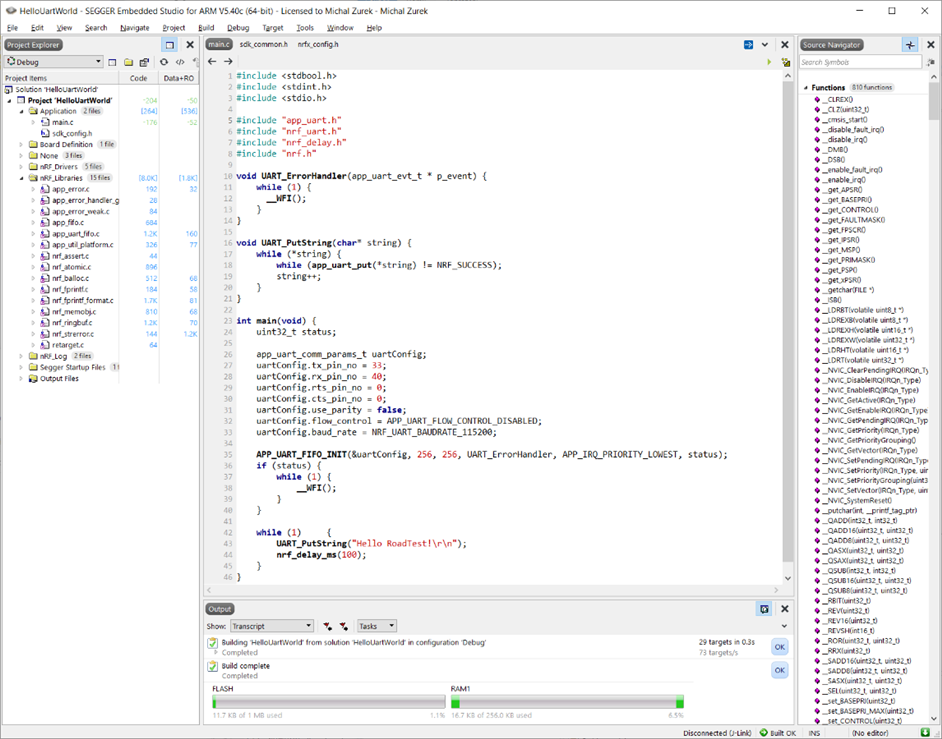
Task: Click OK beside the Build complete message
Action: point(779,670)
